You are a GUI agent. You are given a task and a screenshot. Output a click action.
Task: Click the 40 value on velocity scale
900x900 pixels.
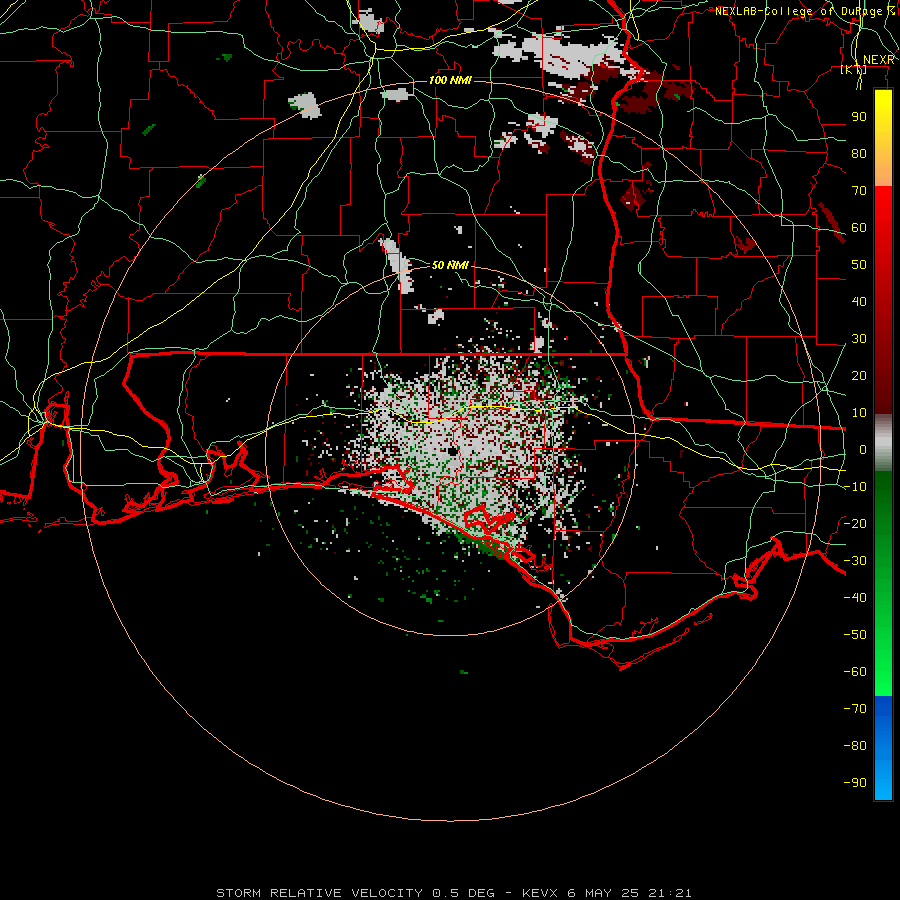point(859,301)
